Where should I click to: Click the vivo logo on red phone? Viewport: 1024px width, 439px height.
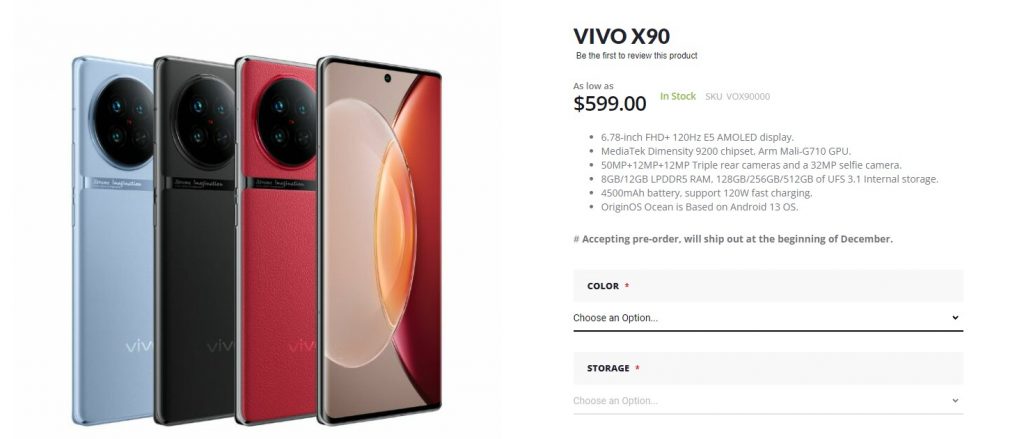point(301,346)
